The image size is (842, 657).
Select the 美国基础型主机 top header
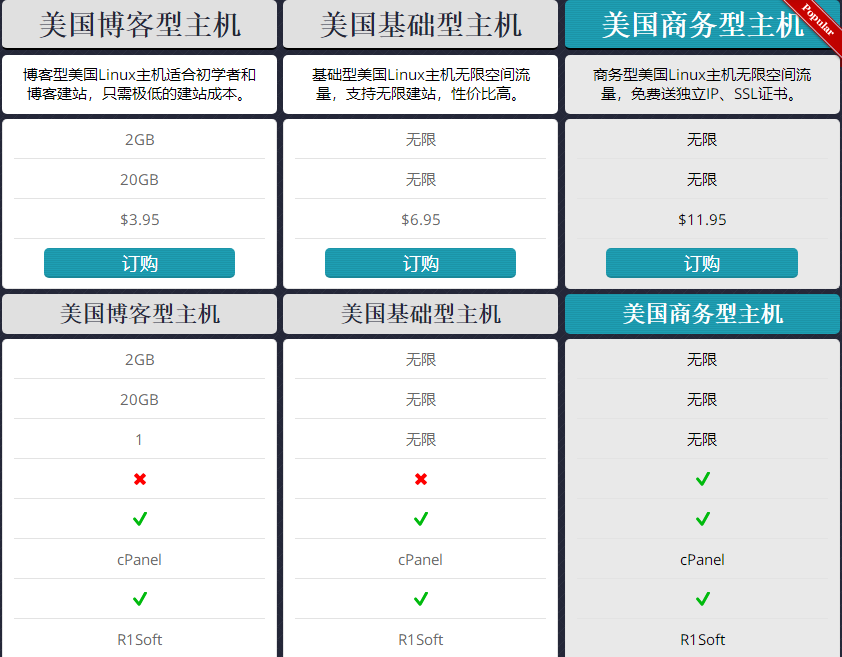pos(421,22)
